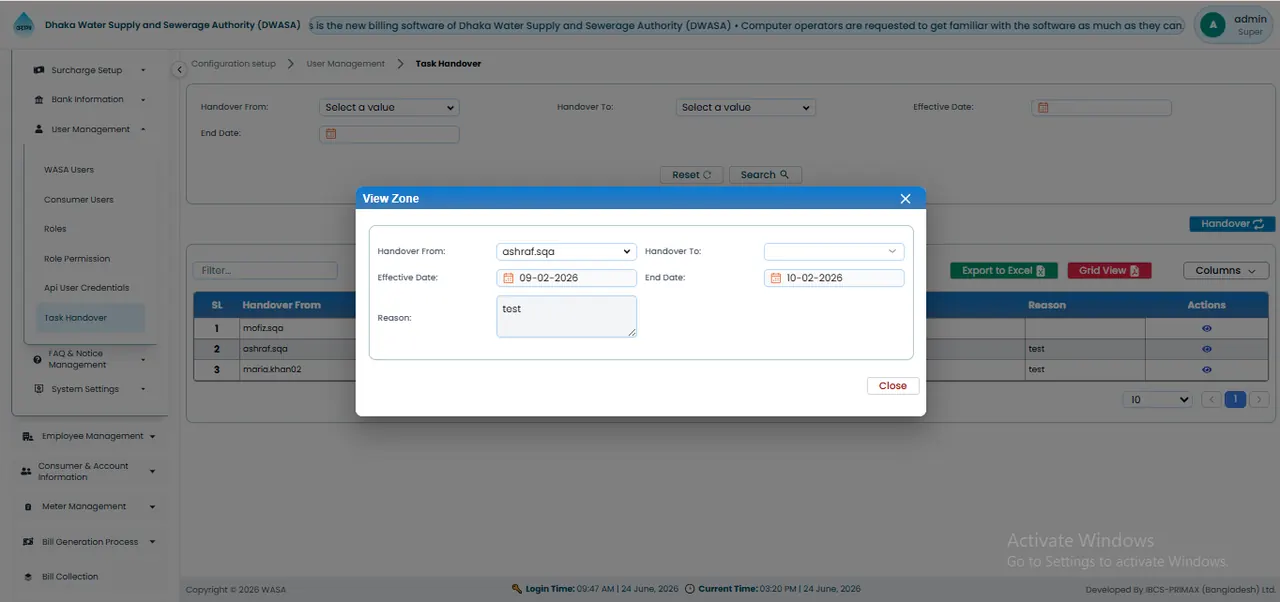
Task: Open Api User Credentials menu item
Action: point(87,288)
